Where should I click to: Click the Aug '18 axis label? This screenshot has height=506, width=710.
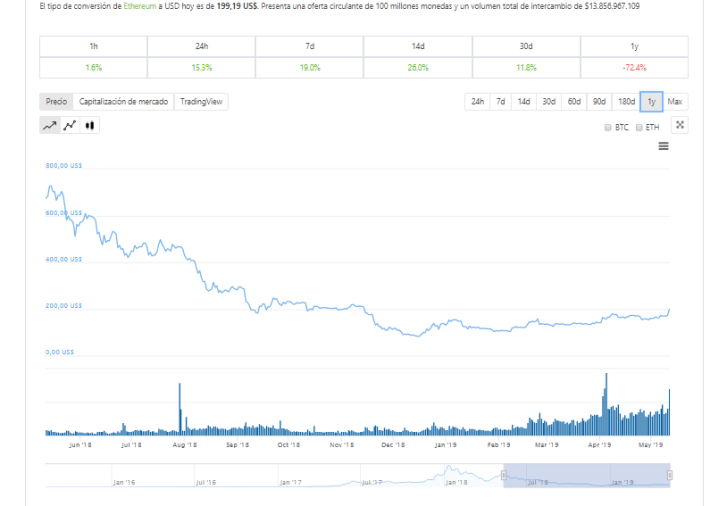(185, 445)
